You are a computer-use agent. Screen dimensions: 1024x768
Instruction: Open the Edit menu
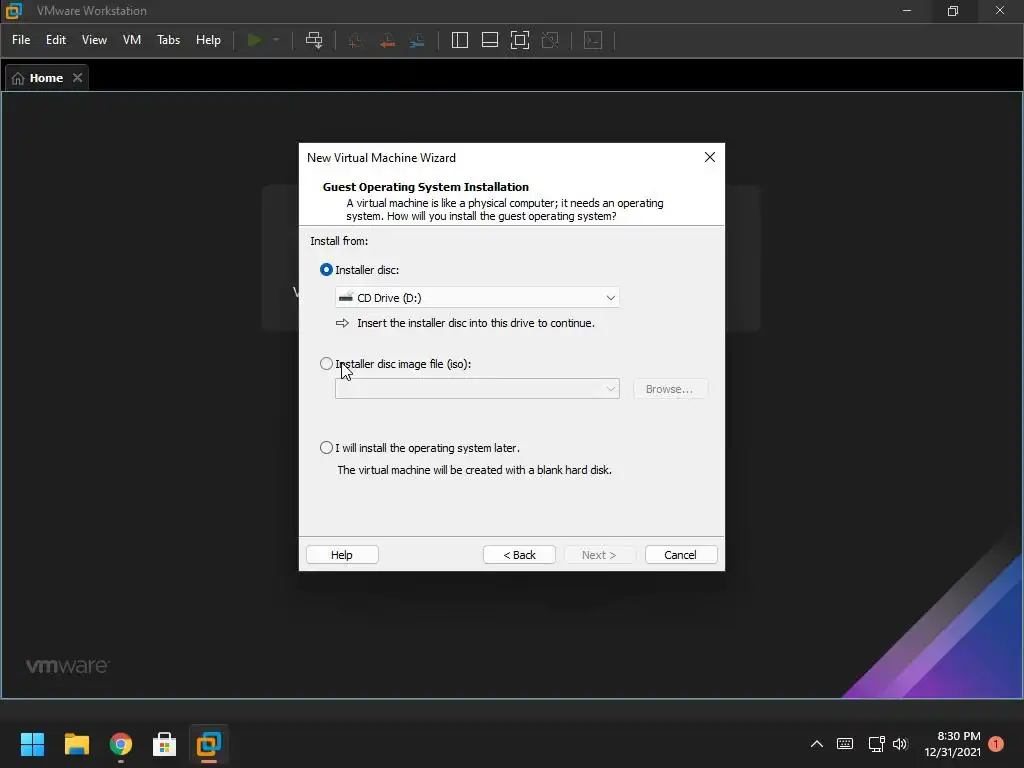pyautogui.click(x=56, y=40)
